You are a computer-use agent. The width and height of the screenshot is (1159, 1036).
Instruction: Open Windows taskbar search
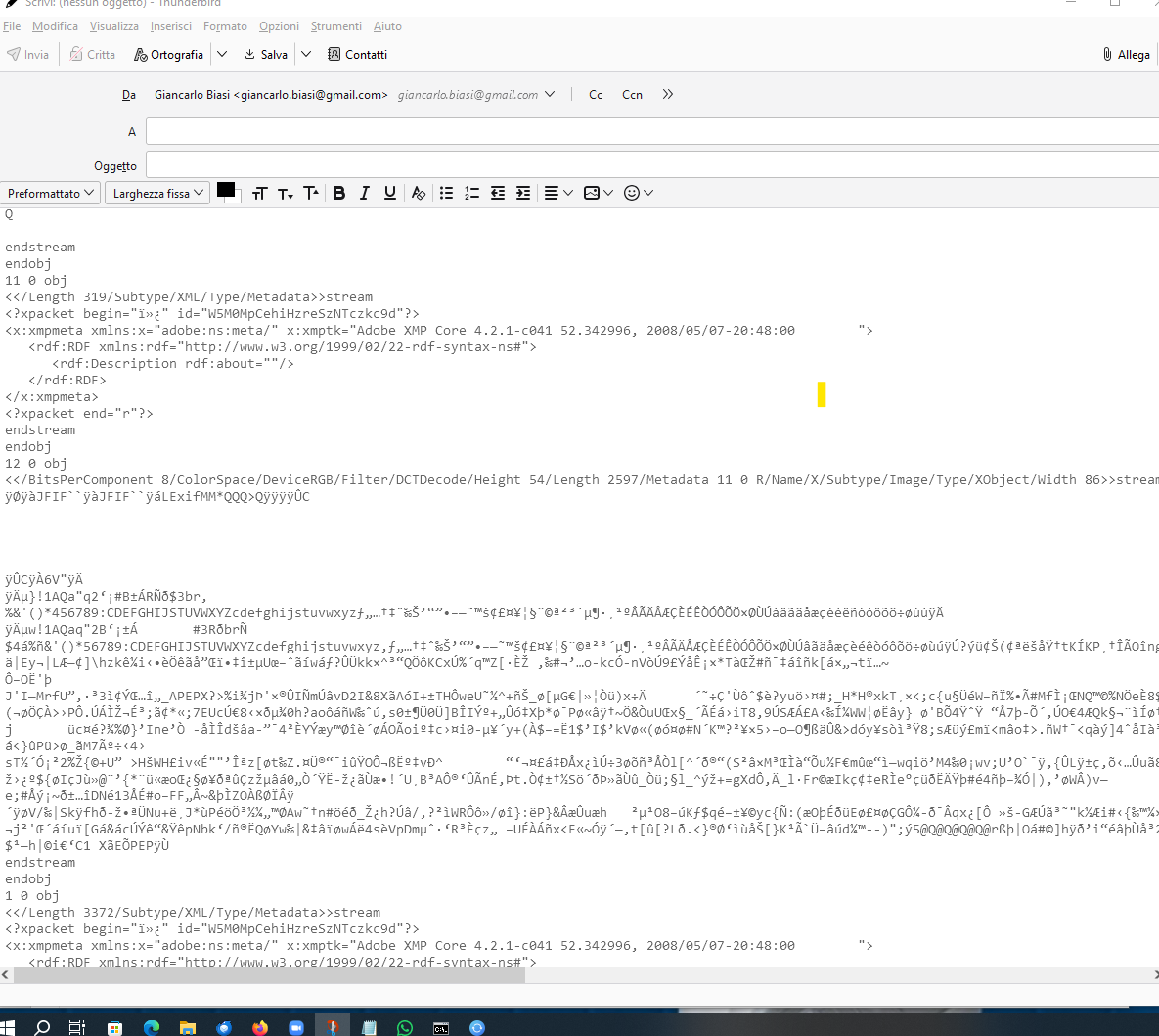[43, 1028]
